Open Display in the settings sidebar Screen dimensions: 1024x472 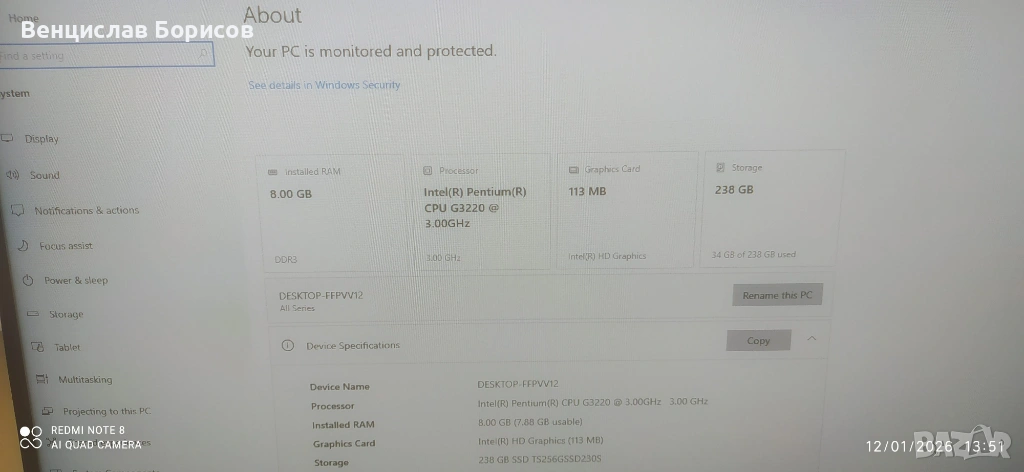pos(42,138)
